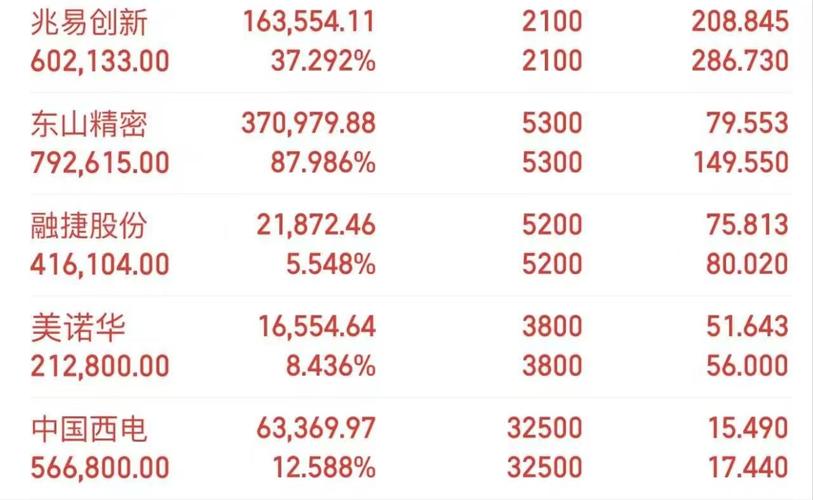Select the 163,554.11 profit figure
This screenshot has height=500, width=813.
[309, 22]
